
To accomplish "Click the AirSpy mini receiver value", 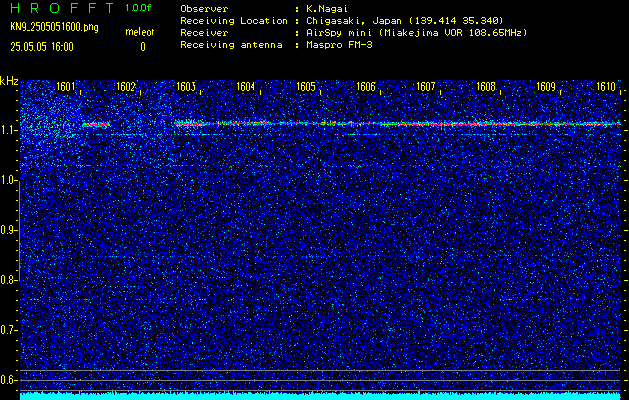I will pyautogui.click(x=416, y=33).
